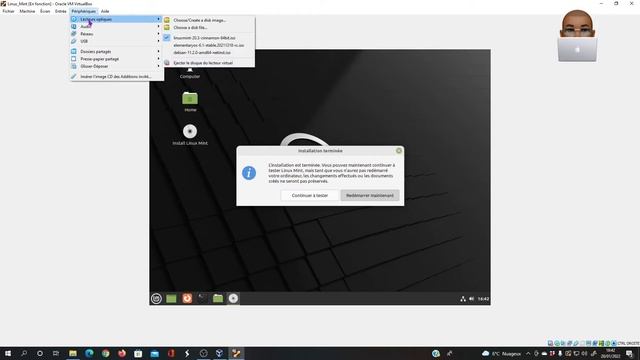The height and width of the screenshot is (360, 640).
Task: Open Presse-papier partagé entry
Action: click(x=116, y=59)
